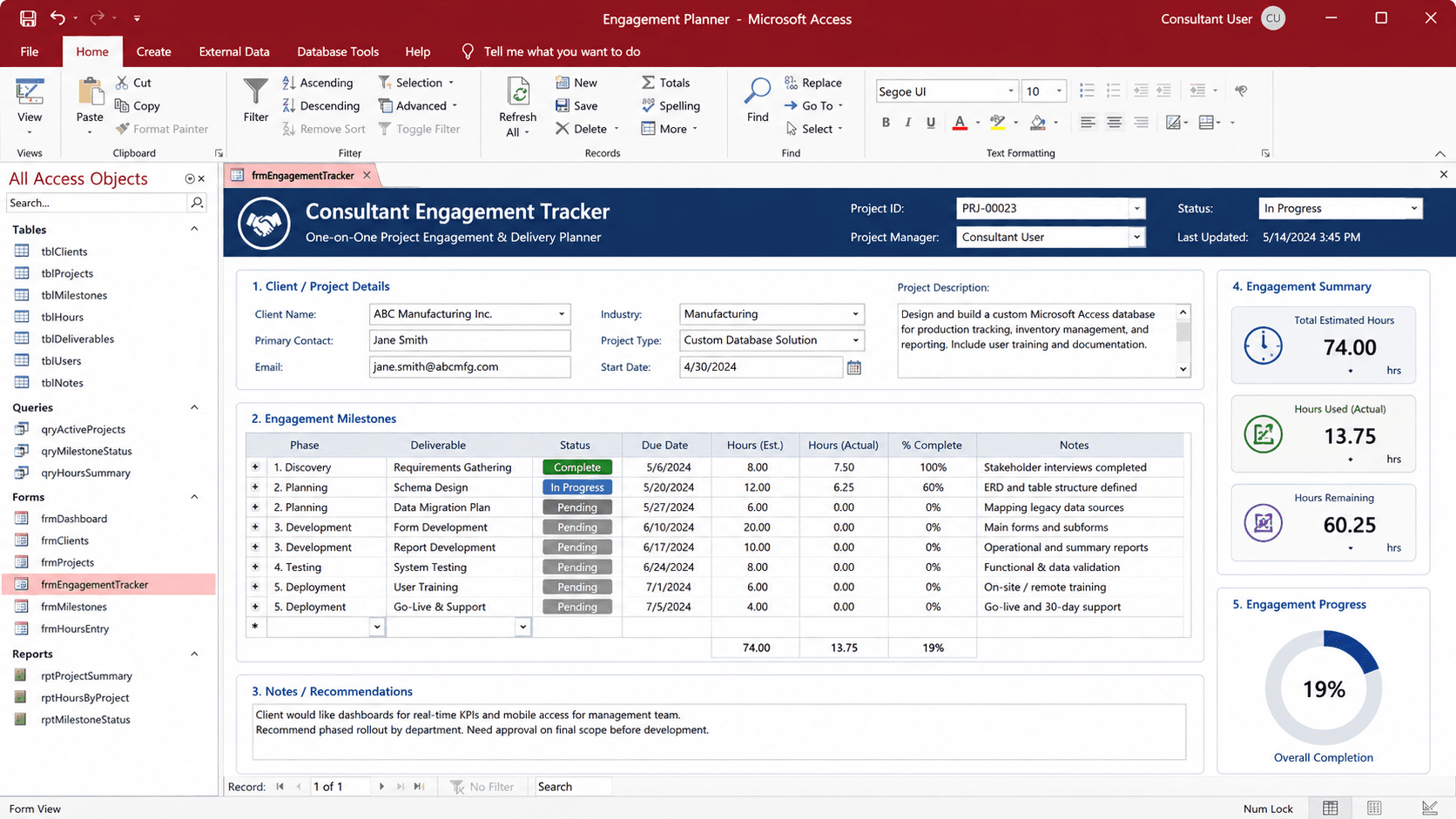Click the text highlight color icon

(998, 123)
